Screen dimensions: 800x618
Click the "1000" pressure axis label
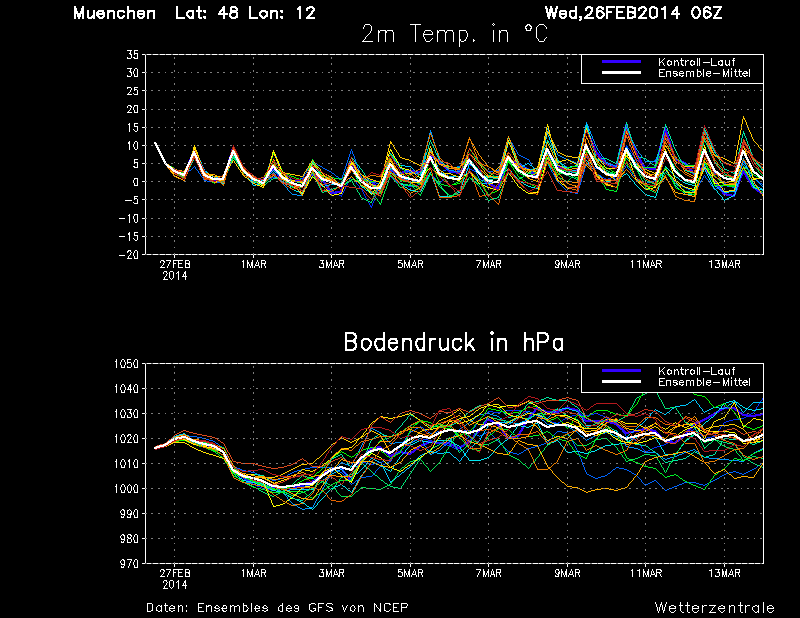pyautogui.click(x=126, y=489)
